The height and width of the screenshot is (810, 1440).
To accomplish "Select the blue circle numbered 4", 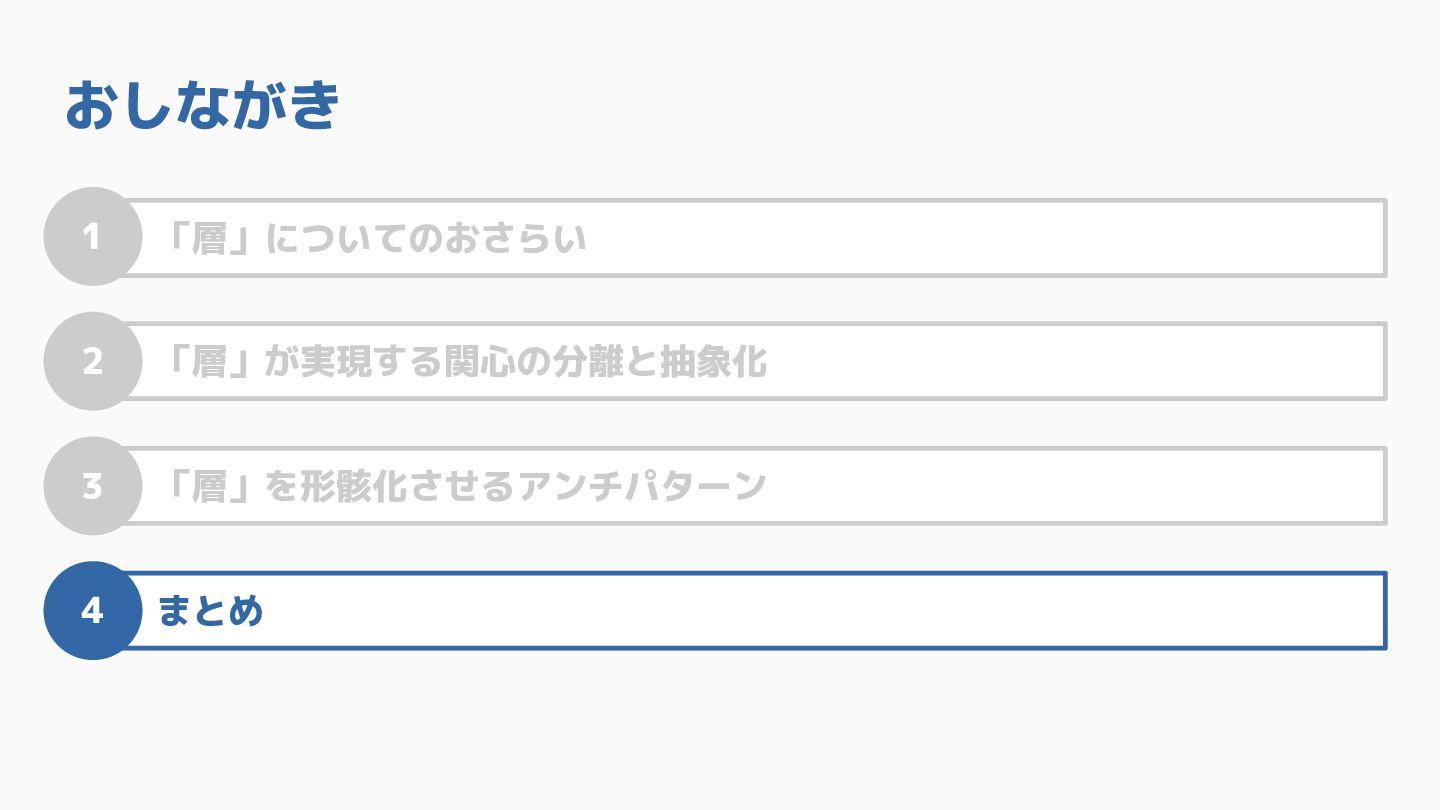I will [x=92, y=610].
